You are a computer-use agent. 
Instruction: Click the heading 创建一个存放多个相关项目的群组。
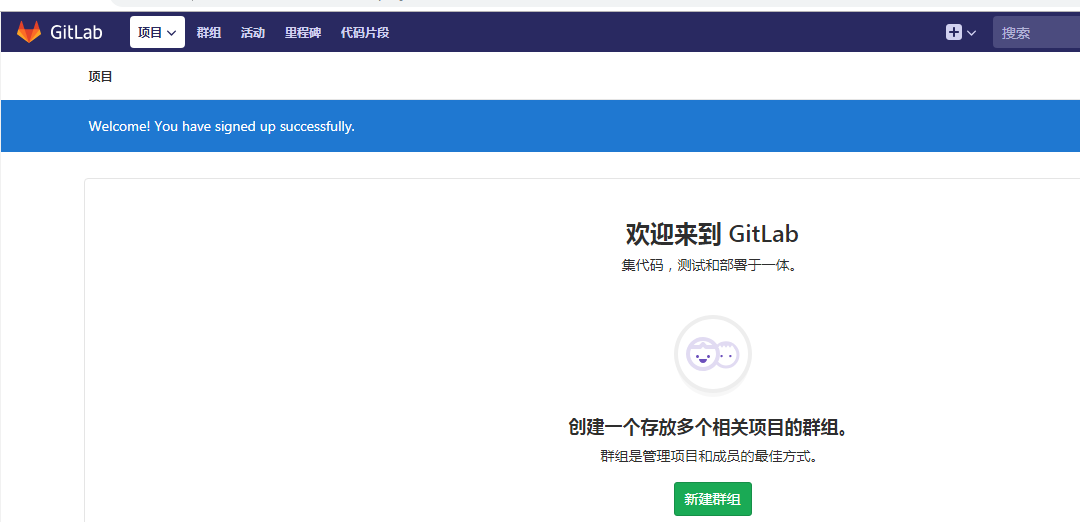708,428
